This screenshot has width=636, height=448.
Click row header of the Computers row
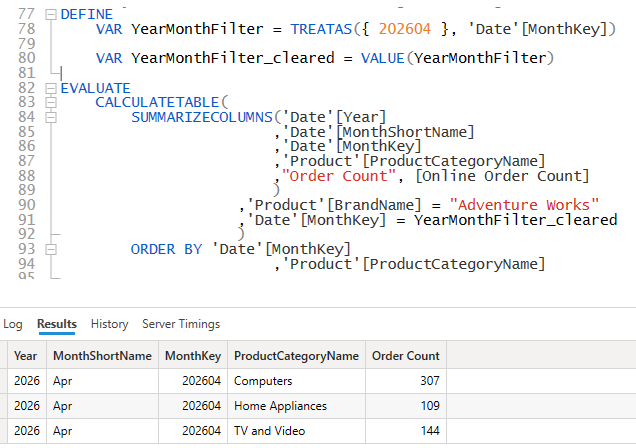click(4, 381)
